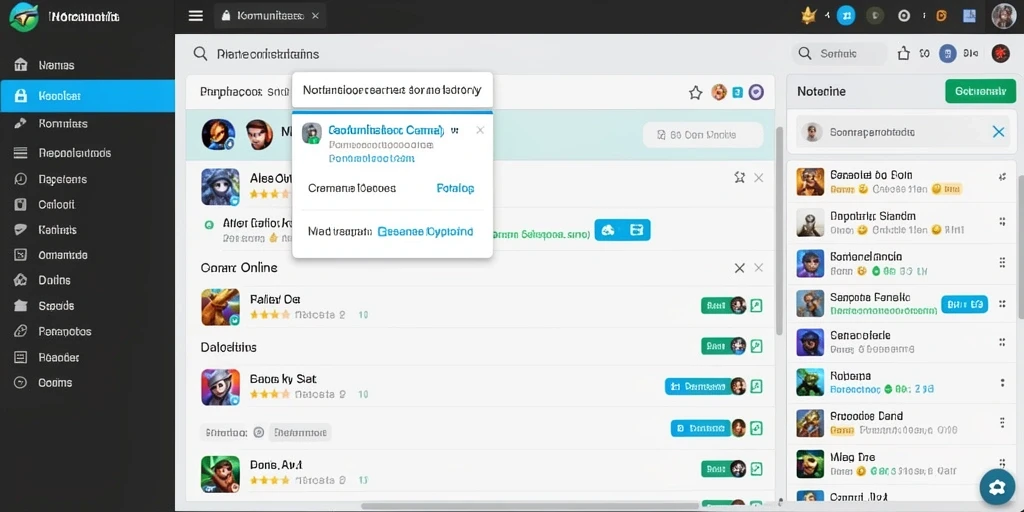Open the options menu for Broodoe Dand
1024x512 pixels.
[x=1002, y=423]
